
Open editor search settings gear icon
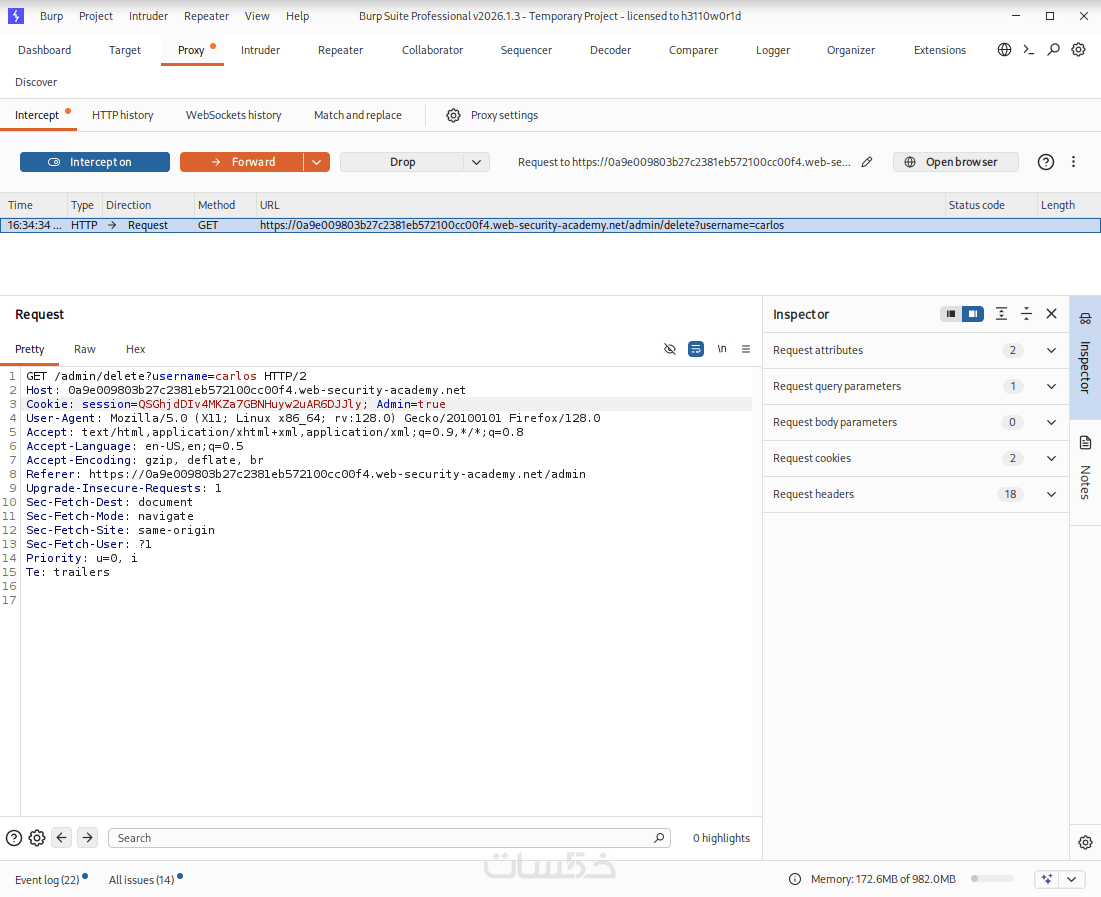37,838
